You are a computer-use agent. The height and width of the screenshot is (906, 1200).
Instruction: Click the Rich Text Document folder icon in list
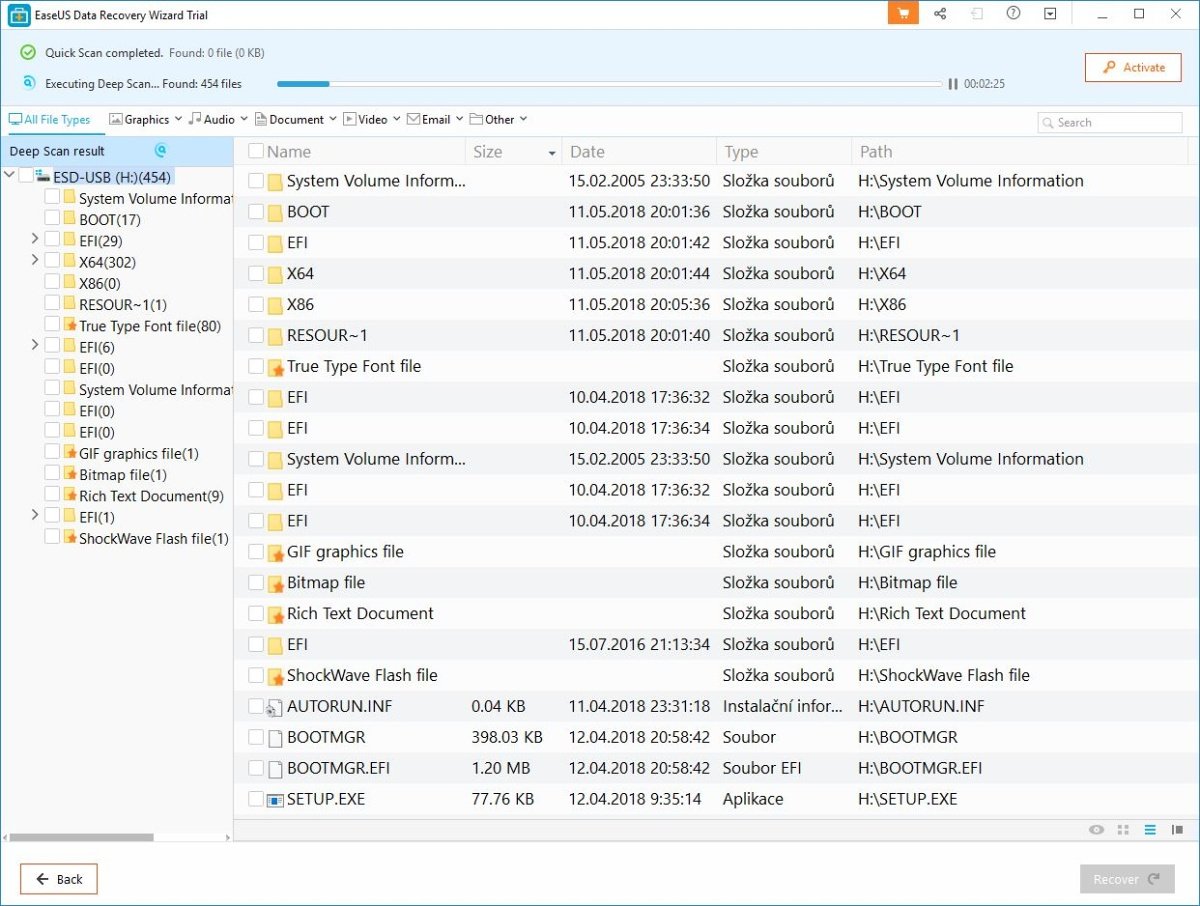pos(275,614)
